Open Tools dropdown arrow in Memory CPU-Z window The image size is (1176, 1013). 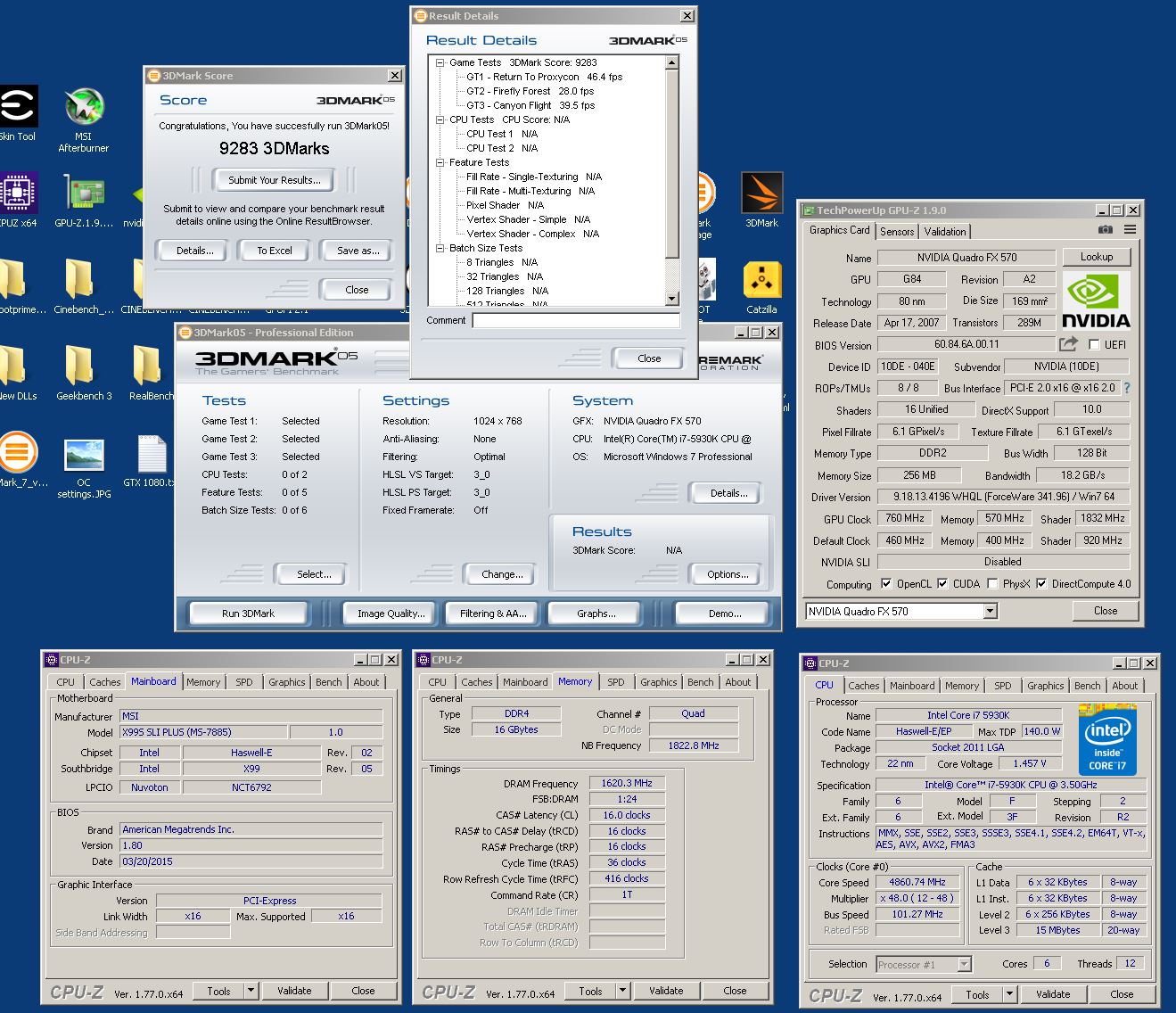(x=622, y=991)
